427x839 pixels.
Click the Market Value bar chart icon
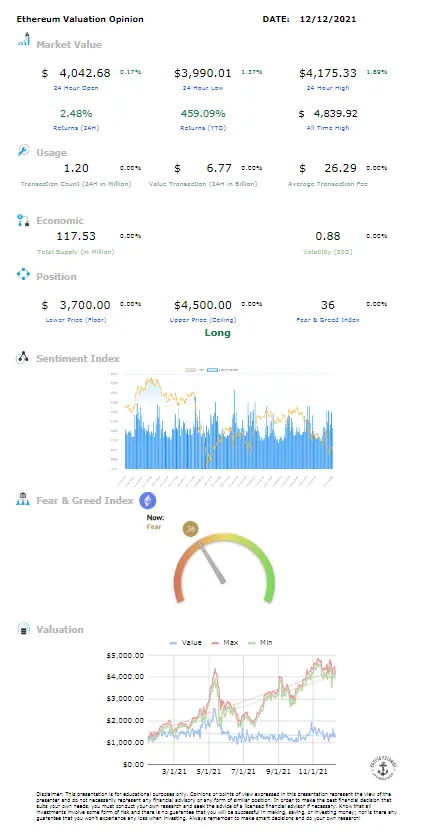pyautogui.click(x=24, y=40)
